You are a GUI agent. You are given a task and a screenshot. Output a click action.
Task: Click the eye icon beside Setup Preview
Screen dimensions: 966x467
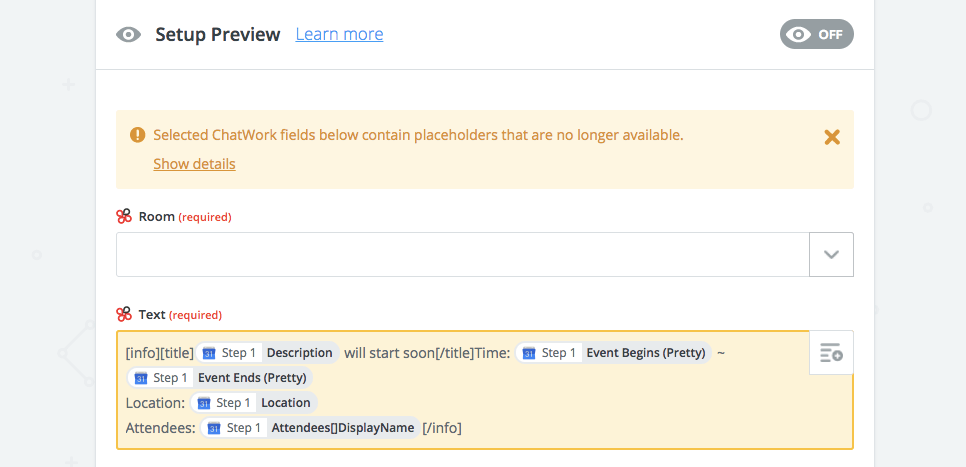coord(129,35)
